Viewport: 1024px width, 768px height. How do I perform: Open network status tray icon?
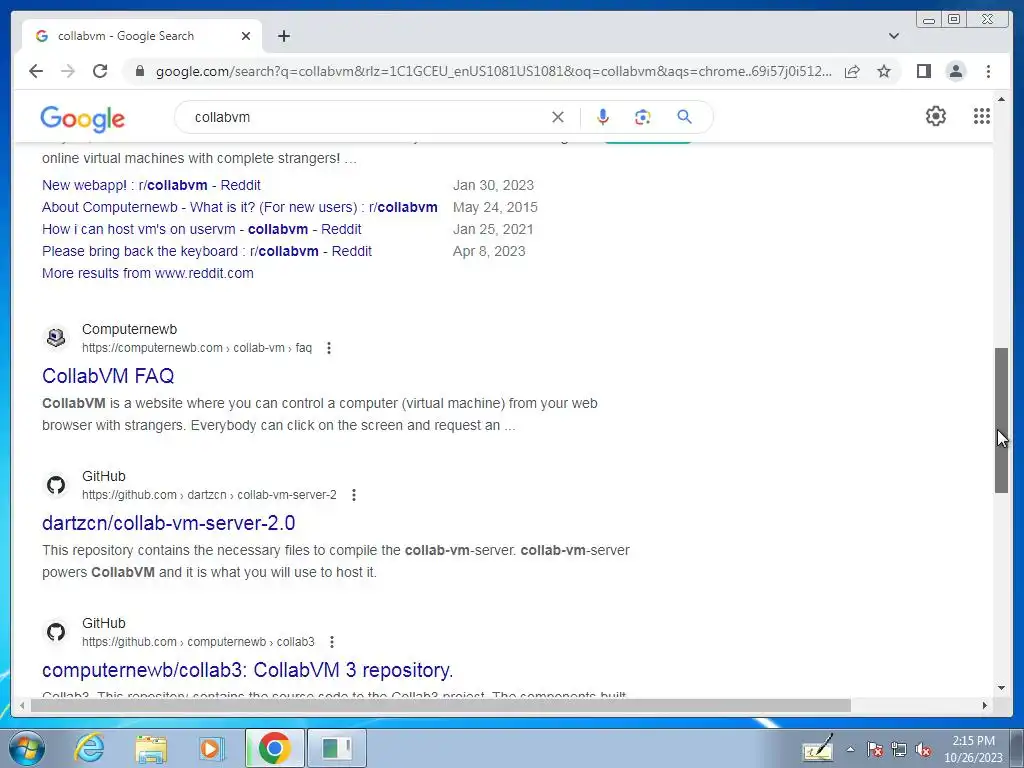click(899, 750)
